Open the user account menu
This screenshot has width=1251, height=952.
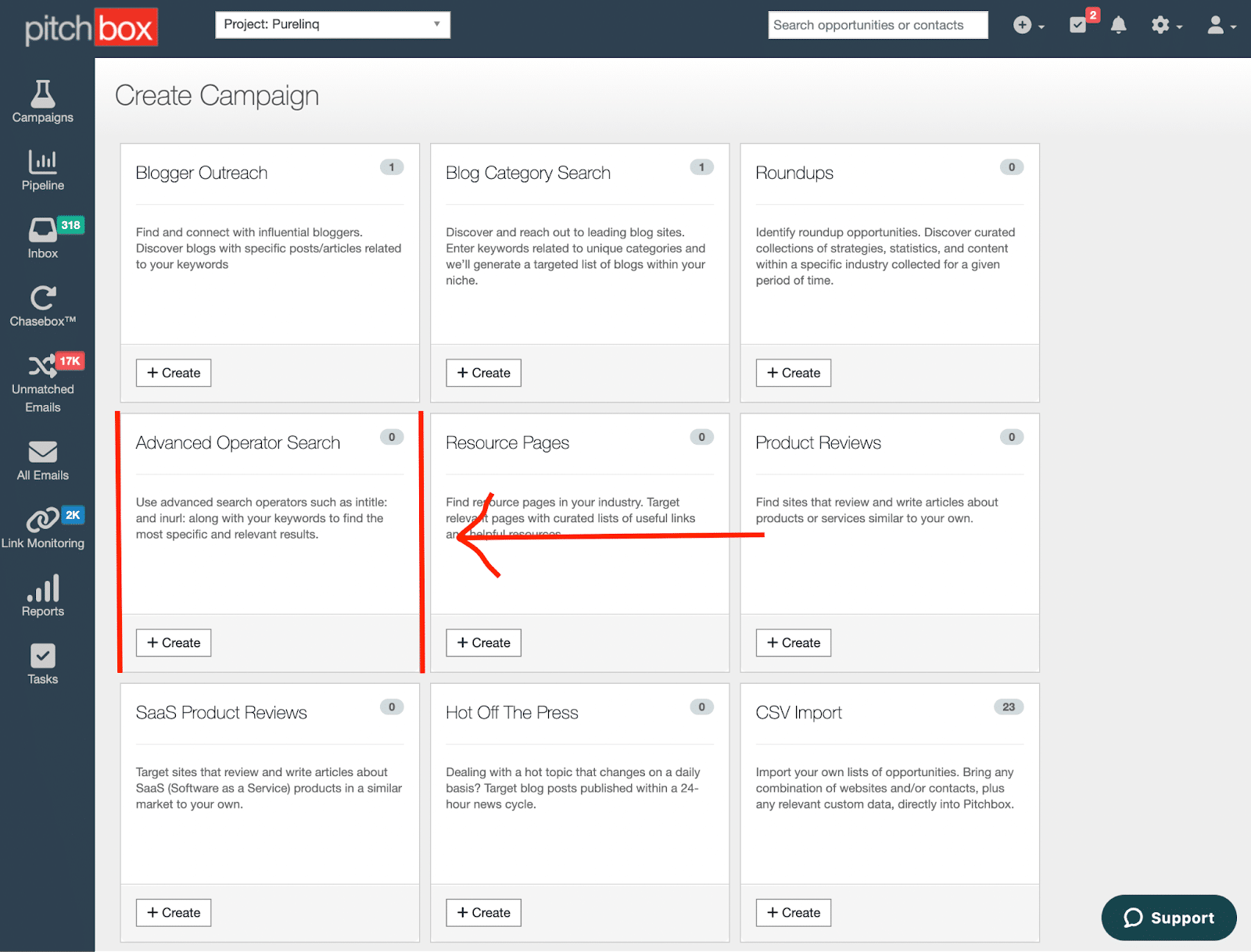[x=1221, y=25]
